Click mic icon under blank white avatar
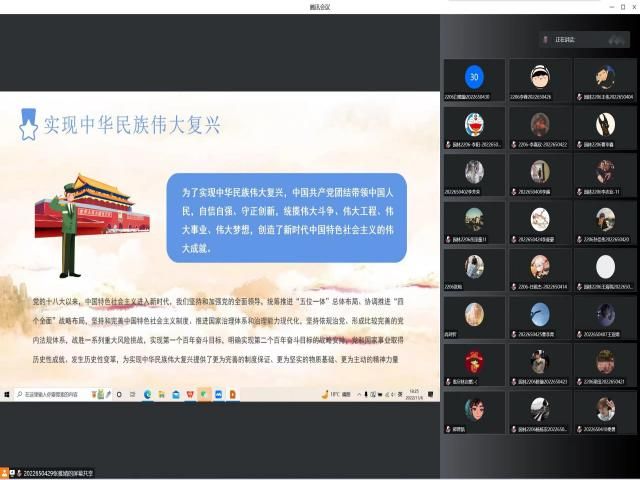 point(579,287)
